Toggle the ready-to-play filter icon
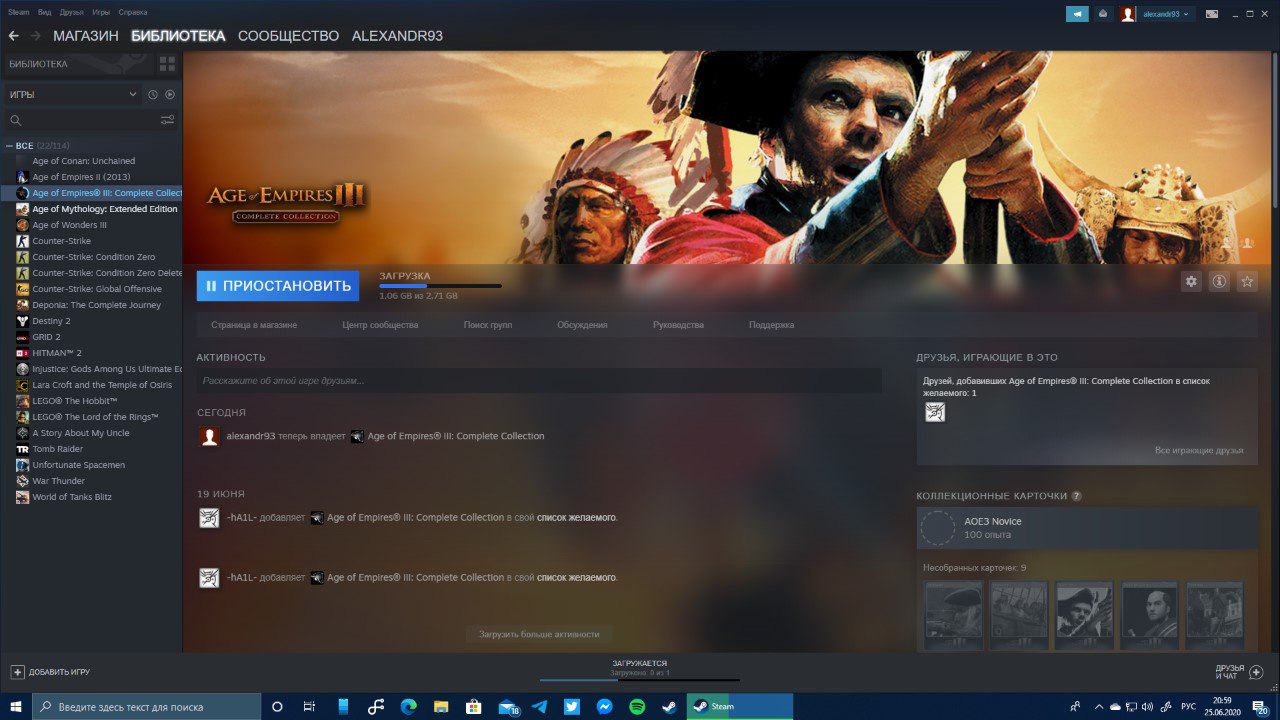Screen dimensions: 1280x720 tap(170, 94)
